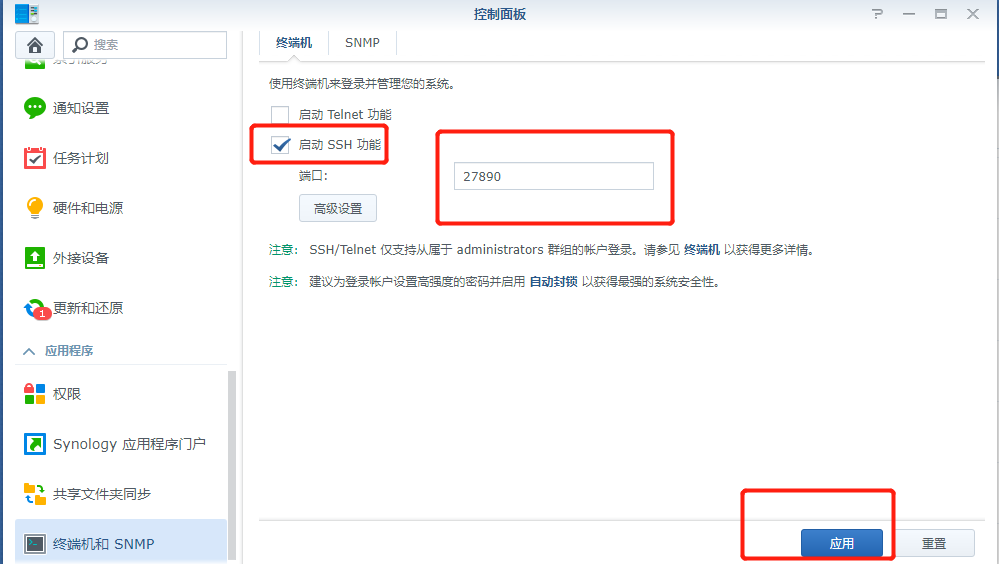Select 通知设置 label in sidebar

tap(81, 108)
